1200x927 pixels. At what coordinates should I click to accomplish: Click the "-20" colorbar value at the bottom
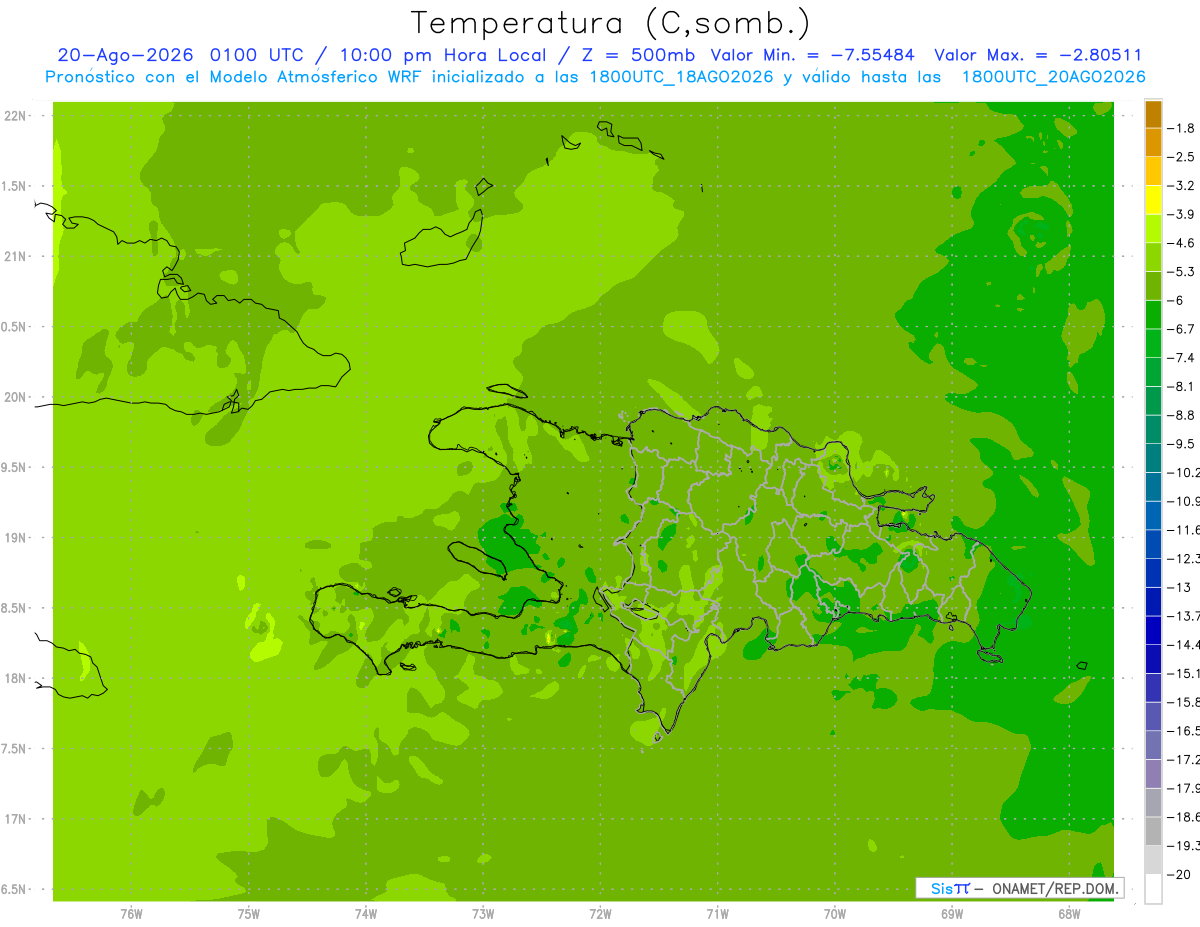tap(1179, 875)
